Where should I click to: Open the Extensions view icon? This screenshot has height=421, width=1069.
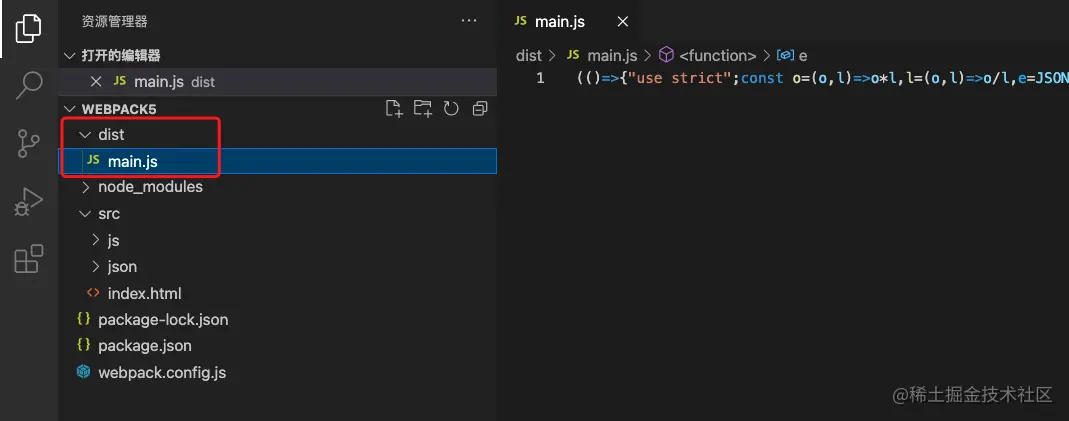pos(29,260)
